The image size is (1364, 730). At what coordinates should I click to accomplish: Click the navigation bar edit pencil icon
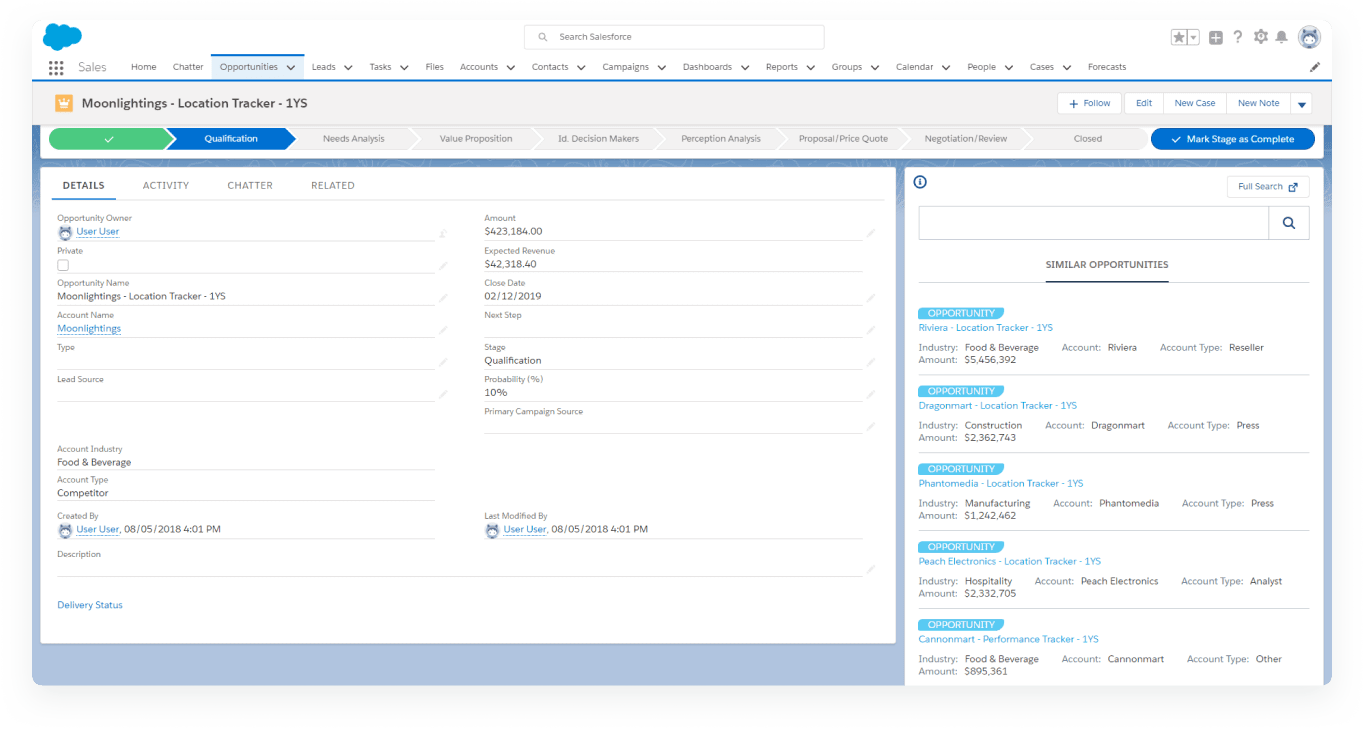tap(1315, 67)
